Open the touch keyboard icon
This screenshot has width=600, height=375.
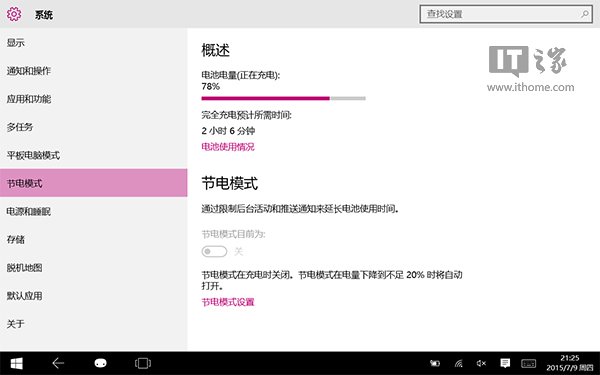click(x=528, y=364)
